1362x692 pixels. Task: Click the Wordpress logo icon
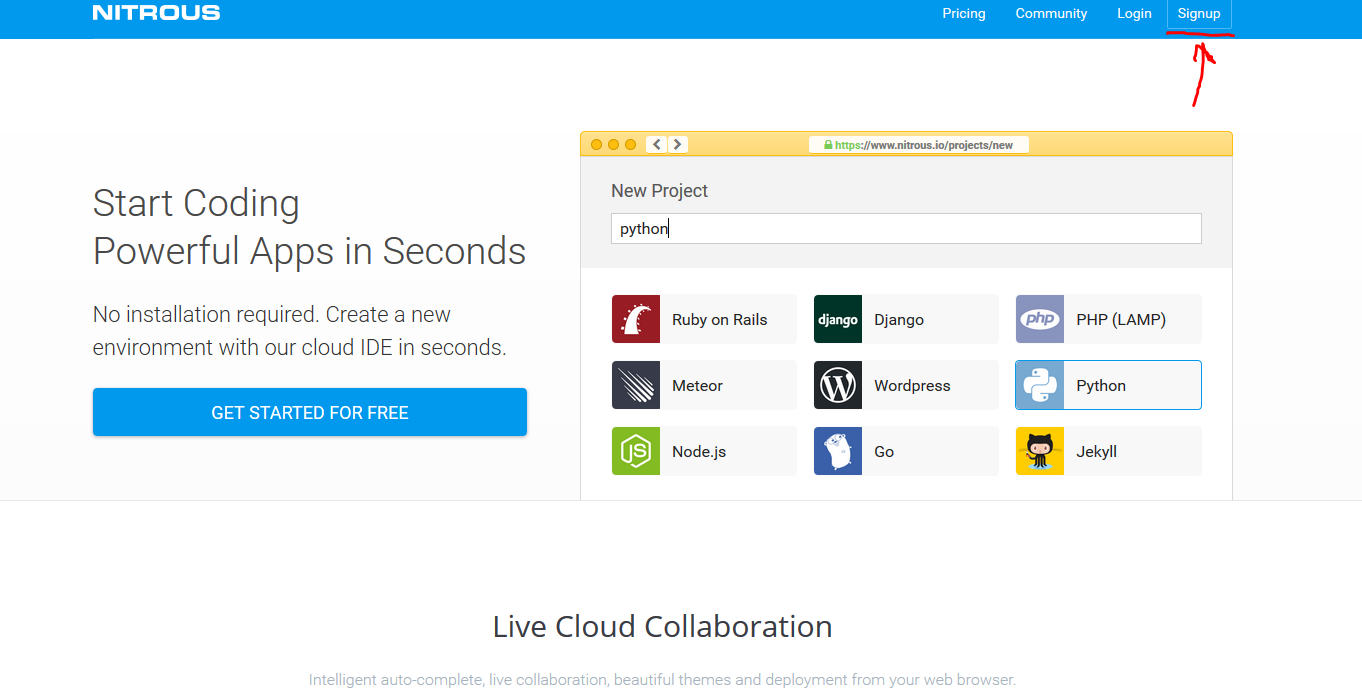pos(838,385)
